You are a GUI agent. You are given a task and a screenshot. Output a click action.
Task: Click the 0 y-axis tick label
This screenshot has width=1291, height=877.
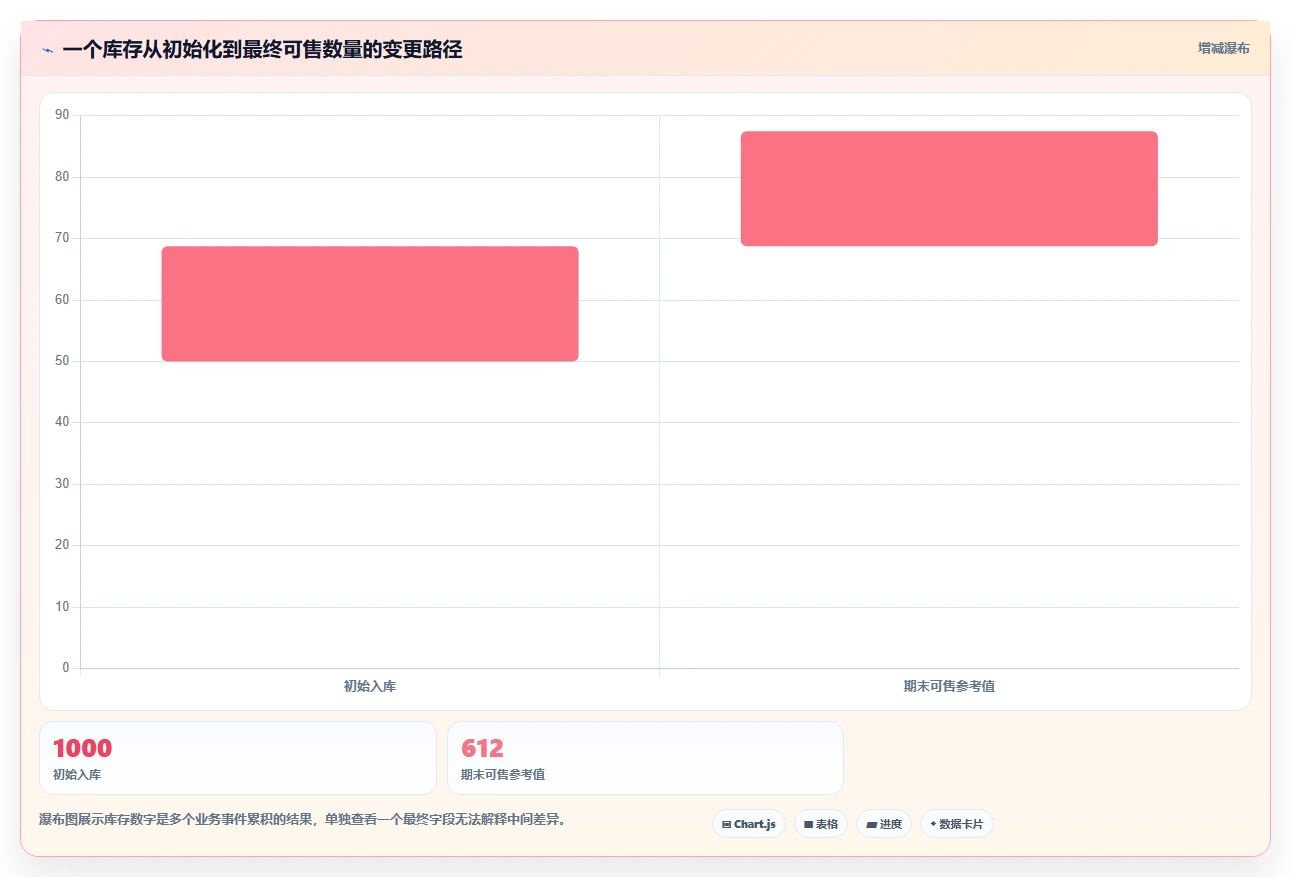point(66,668)
